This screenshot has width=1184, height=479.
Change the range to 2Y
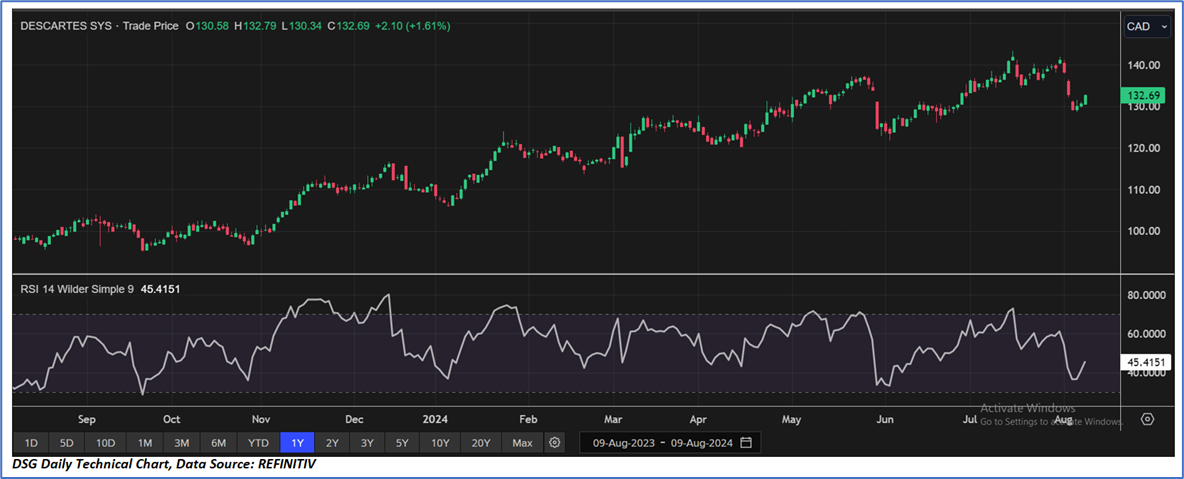(332, 442)
